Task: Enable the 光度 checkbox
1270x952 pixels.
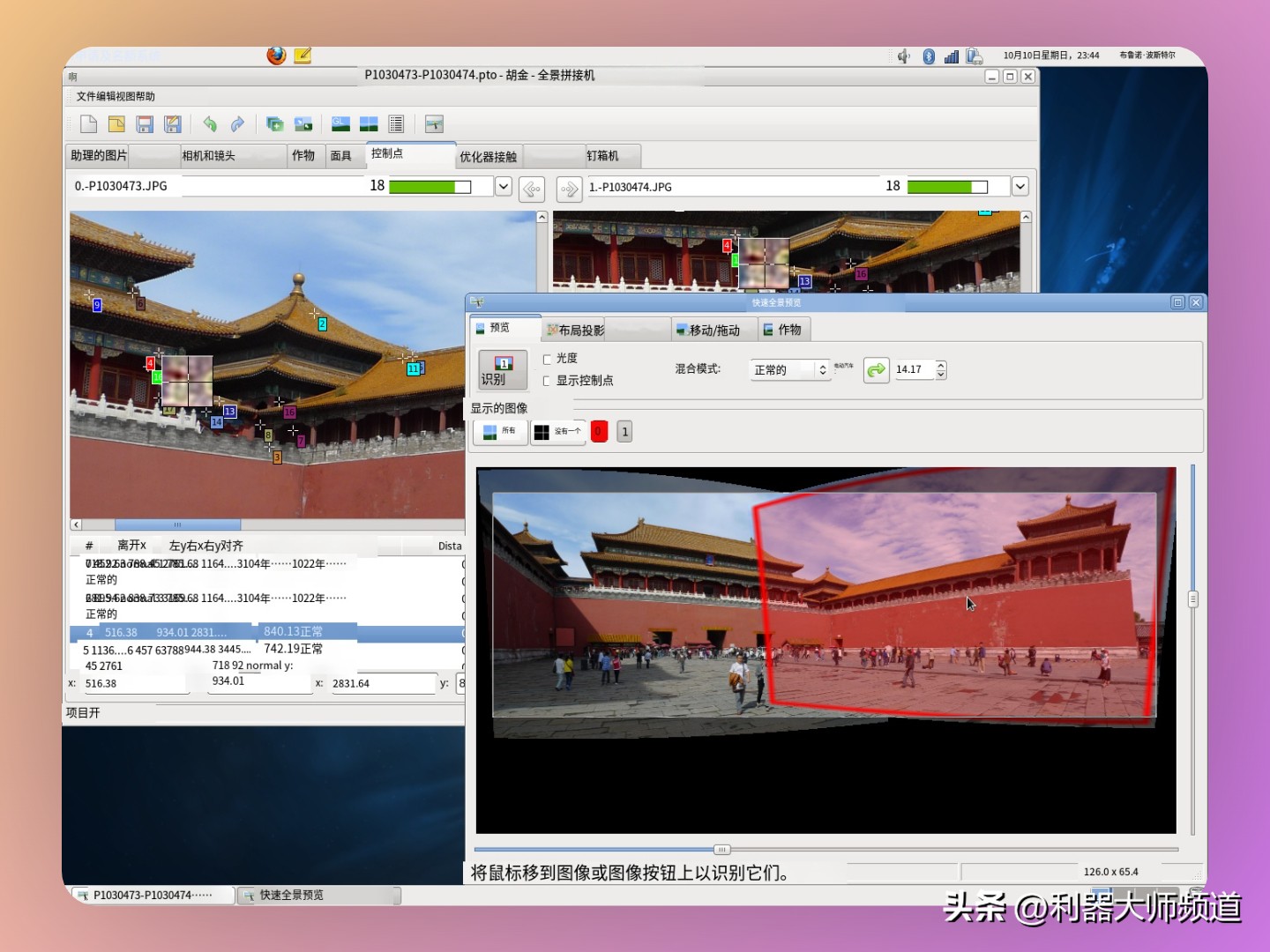Action: [548, 359]
